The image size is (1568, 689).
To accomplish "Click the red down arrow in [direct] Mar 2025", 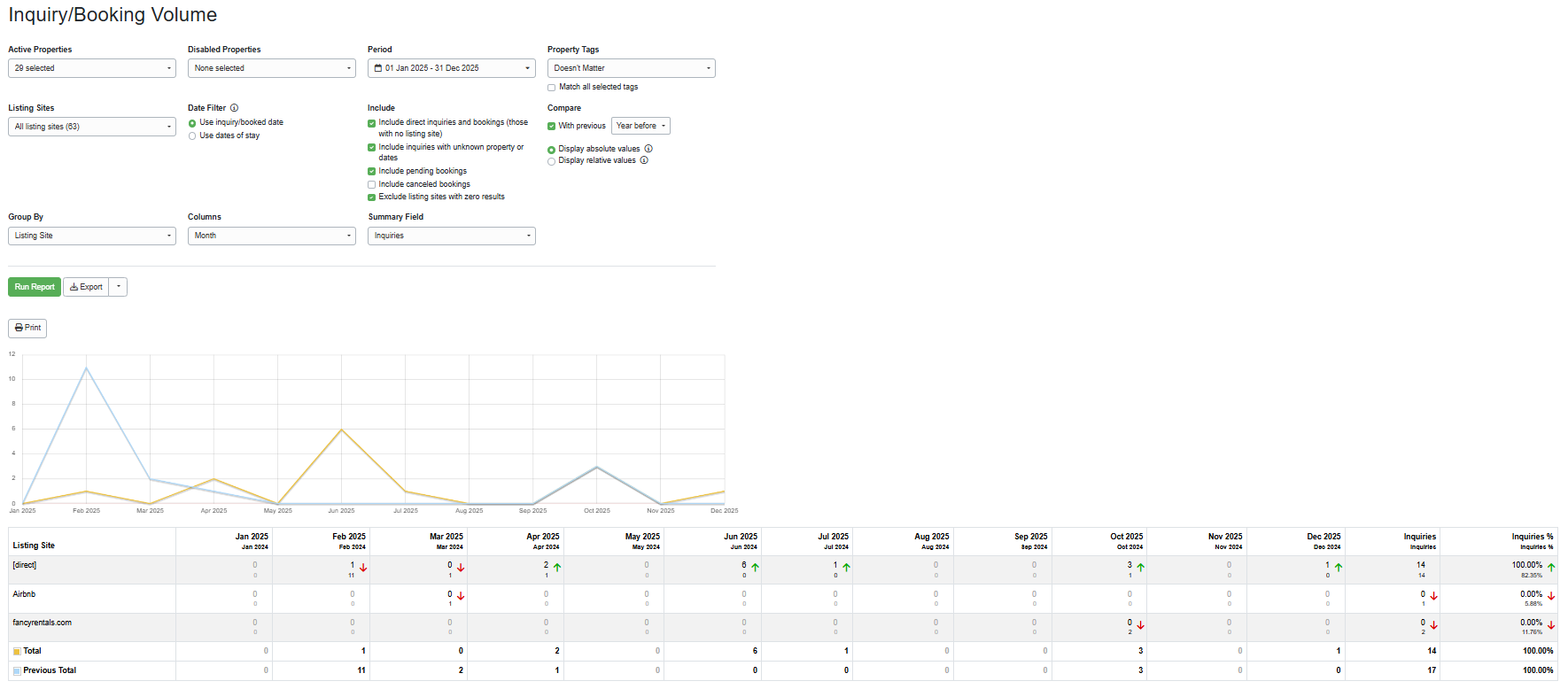I will [461, 568].
